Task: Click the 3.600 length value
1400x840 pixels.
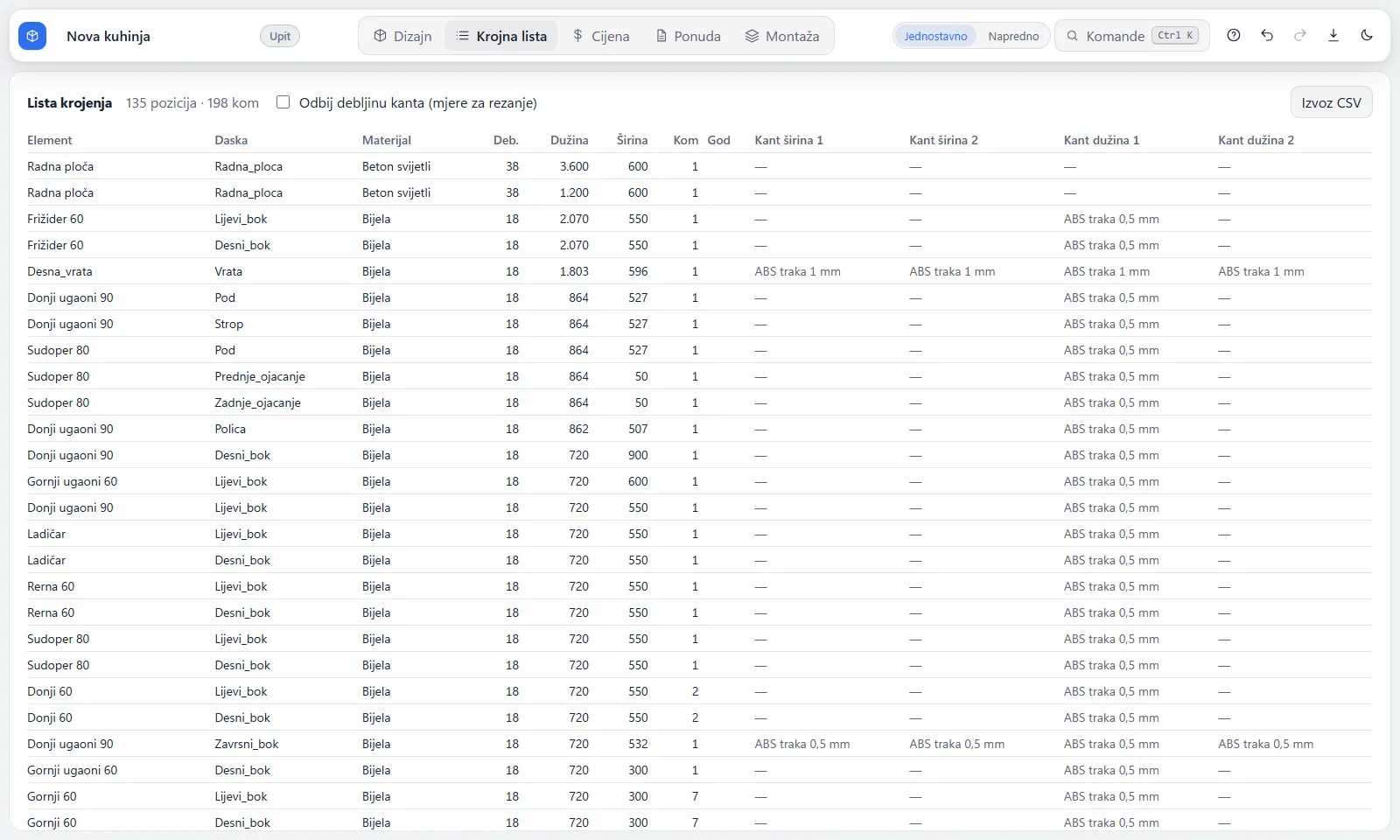Action: tap(574, 166)
